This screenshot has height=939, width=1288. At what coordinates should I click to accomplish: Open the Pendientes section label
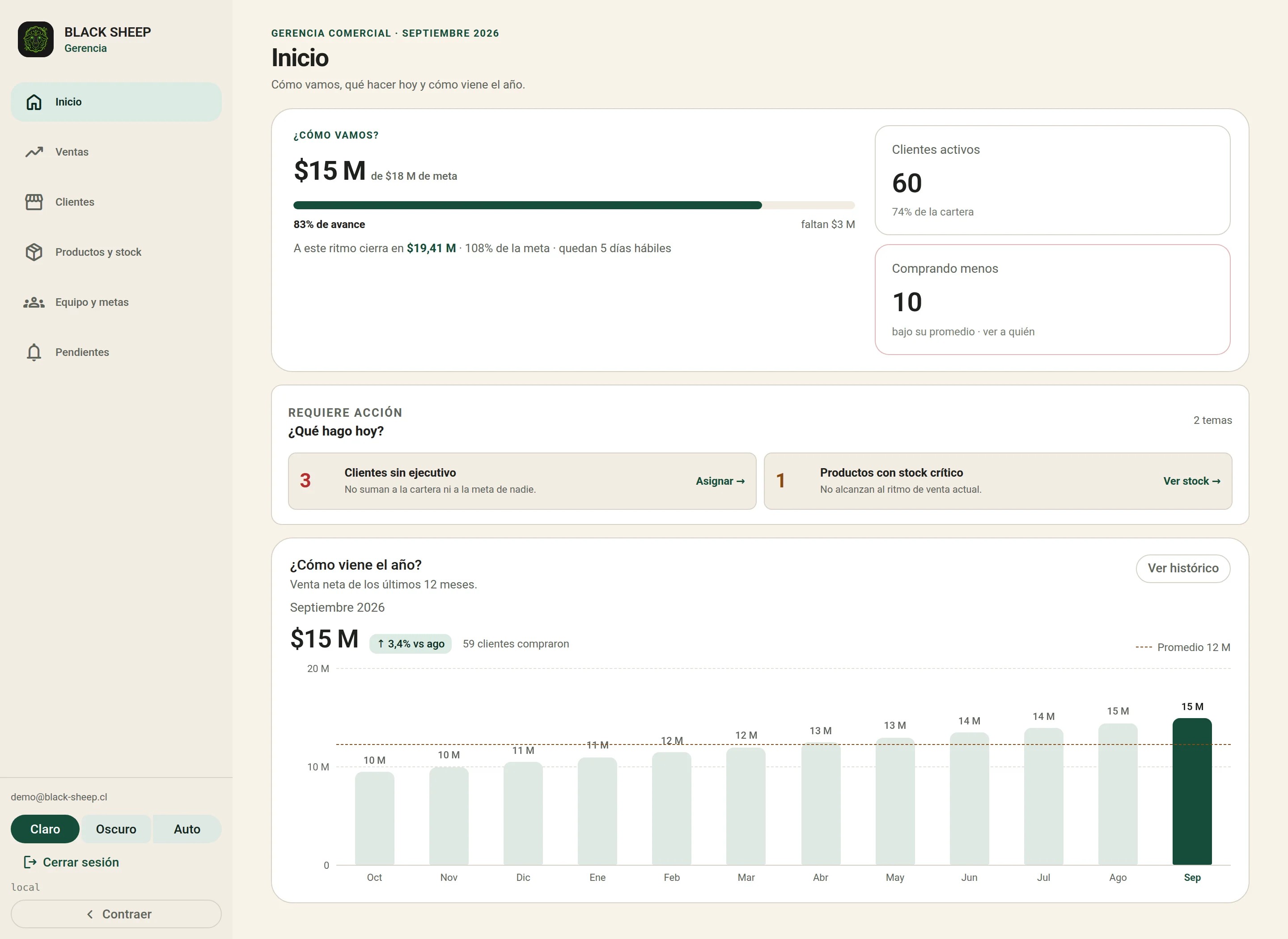coord(82,352)
